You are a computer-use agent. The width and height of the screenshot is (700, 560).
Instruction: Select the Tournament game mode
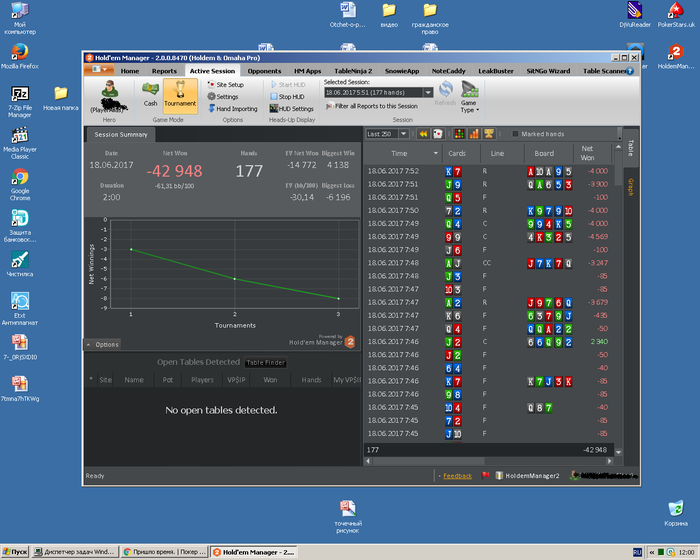click(180, 94)
